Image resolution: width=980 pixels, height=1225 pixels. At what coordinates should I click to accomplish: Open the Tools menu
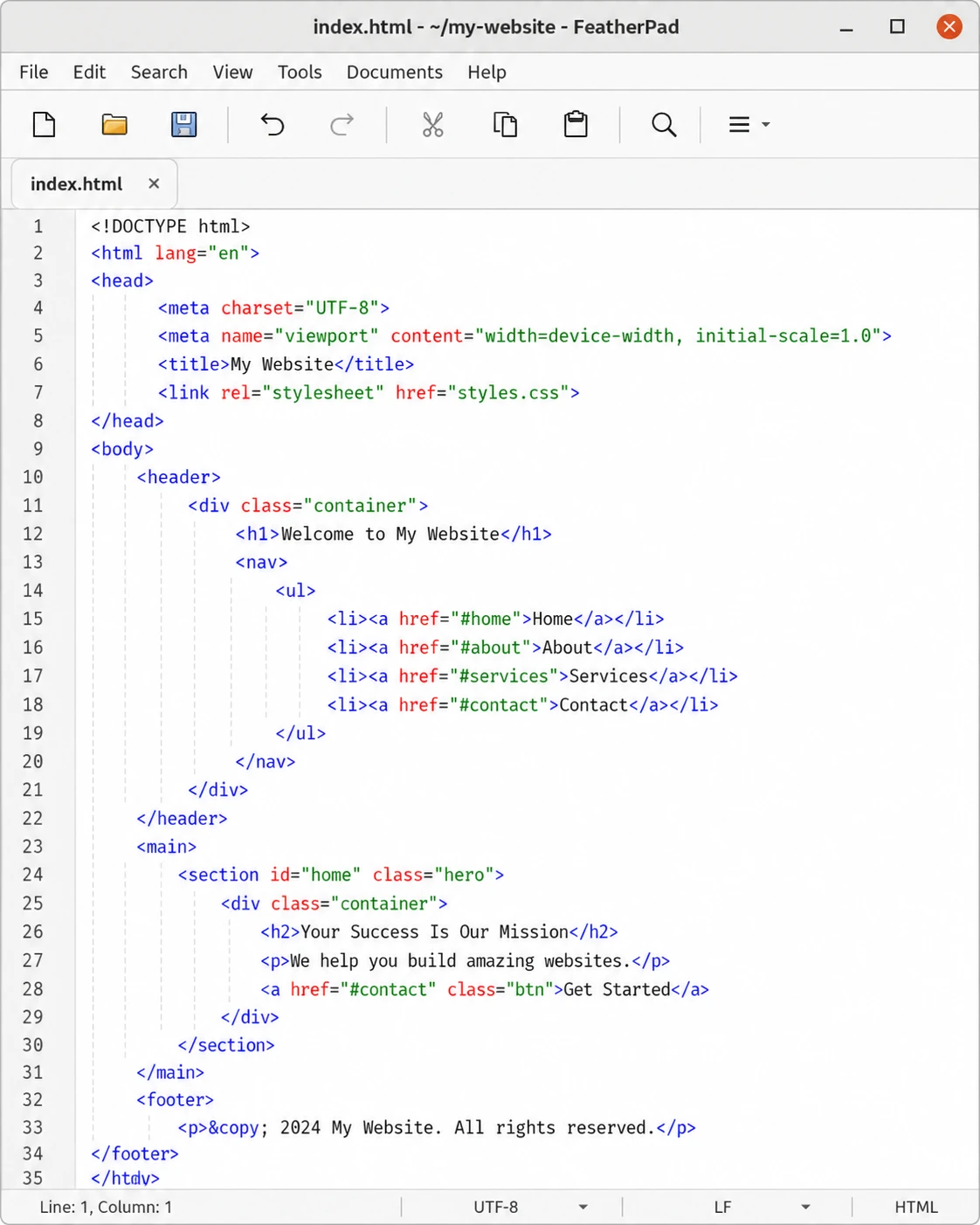click(300, 73)
